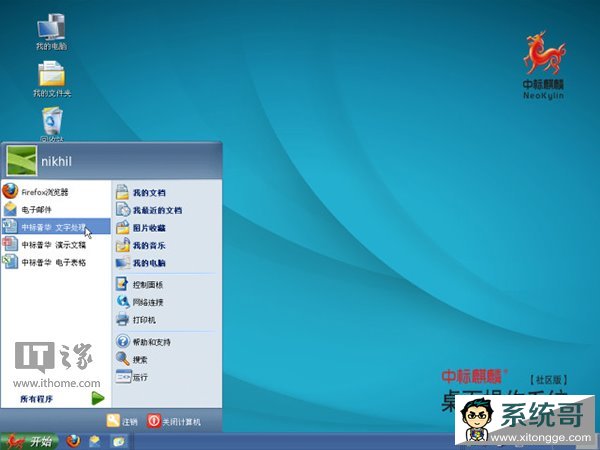600x450 pixels.
Task: Open 运行 run dialog entry
Action: (132, 377)
